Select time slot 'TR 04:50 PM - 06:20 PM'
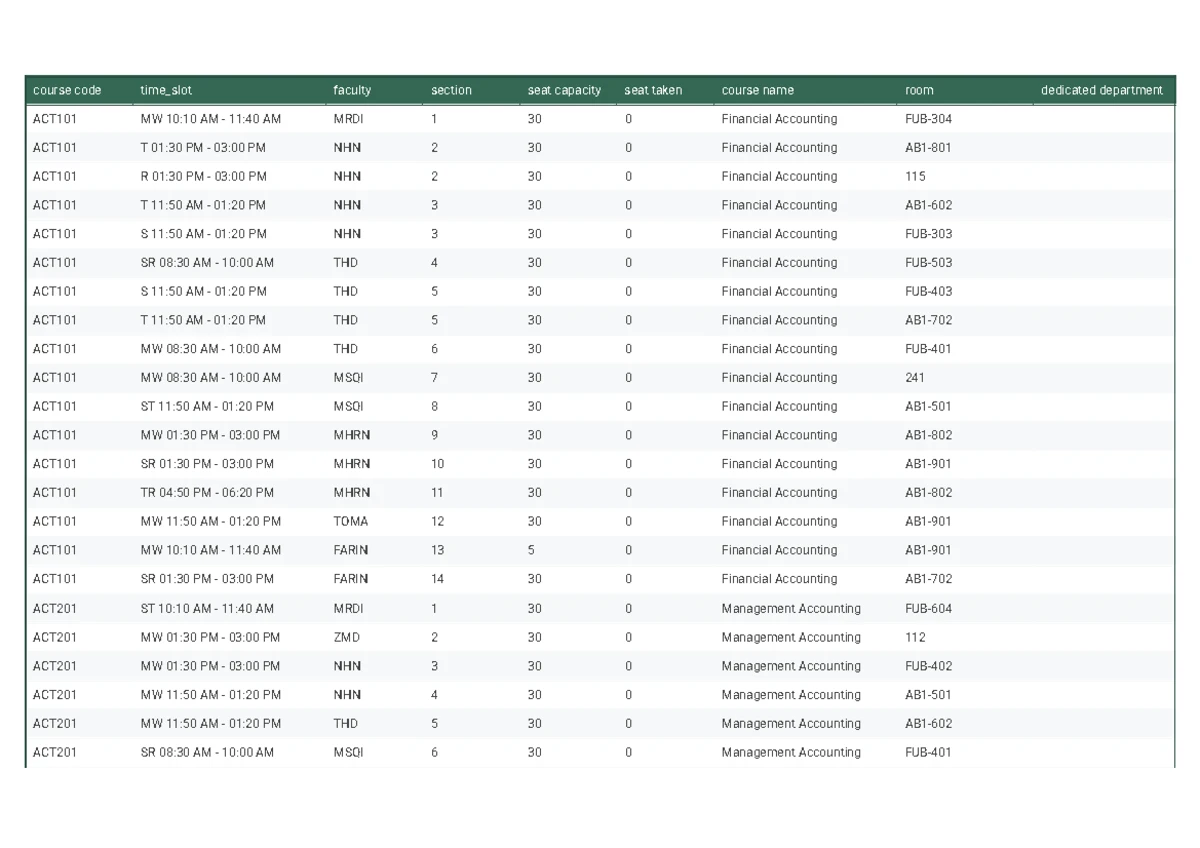The image size is (1200, 848). click(x=207, y=493)
